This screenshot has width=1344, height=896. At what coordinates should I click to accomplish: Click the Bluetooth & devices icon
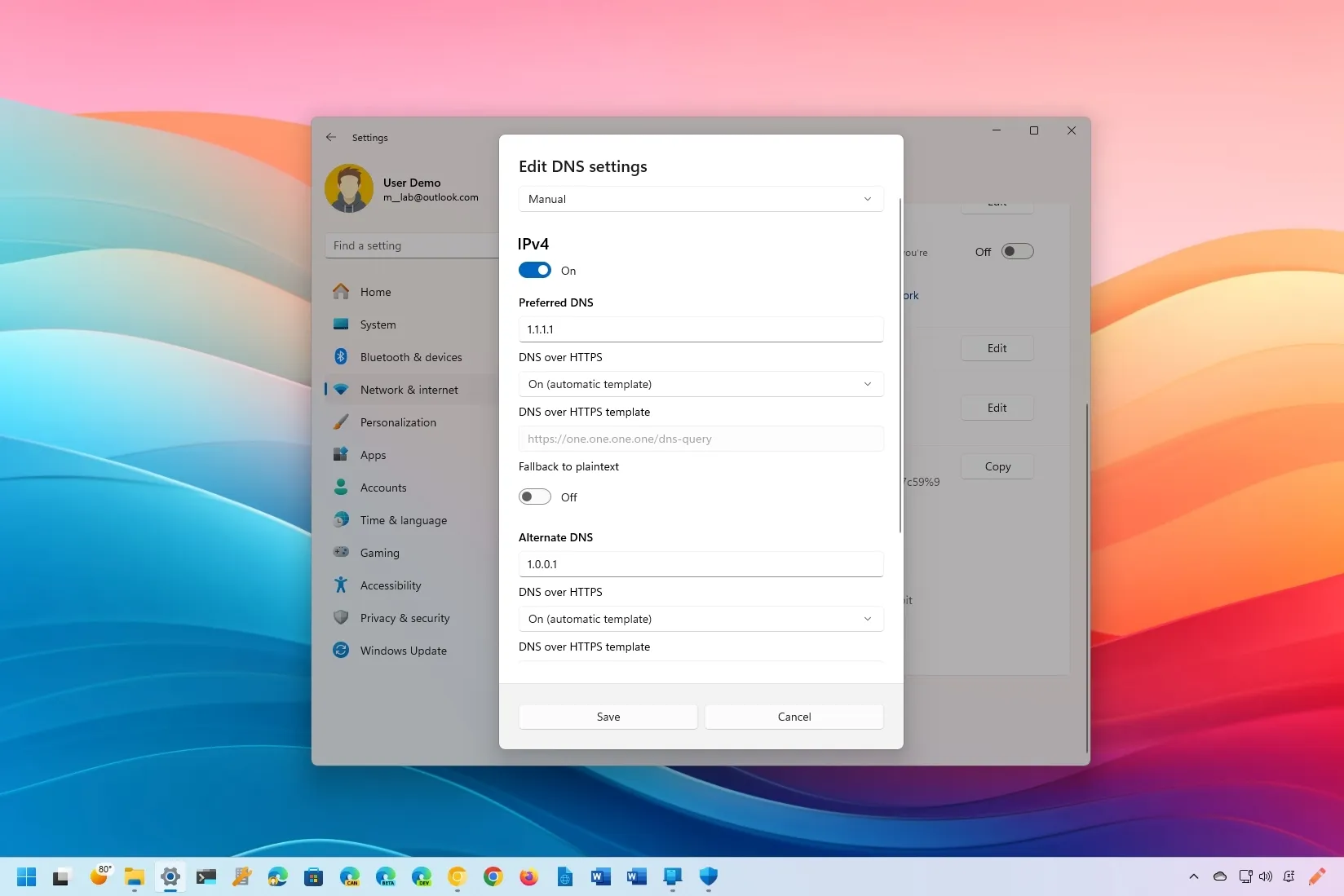pyautogui.click(x=341, y=356)
